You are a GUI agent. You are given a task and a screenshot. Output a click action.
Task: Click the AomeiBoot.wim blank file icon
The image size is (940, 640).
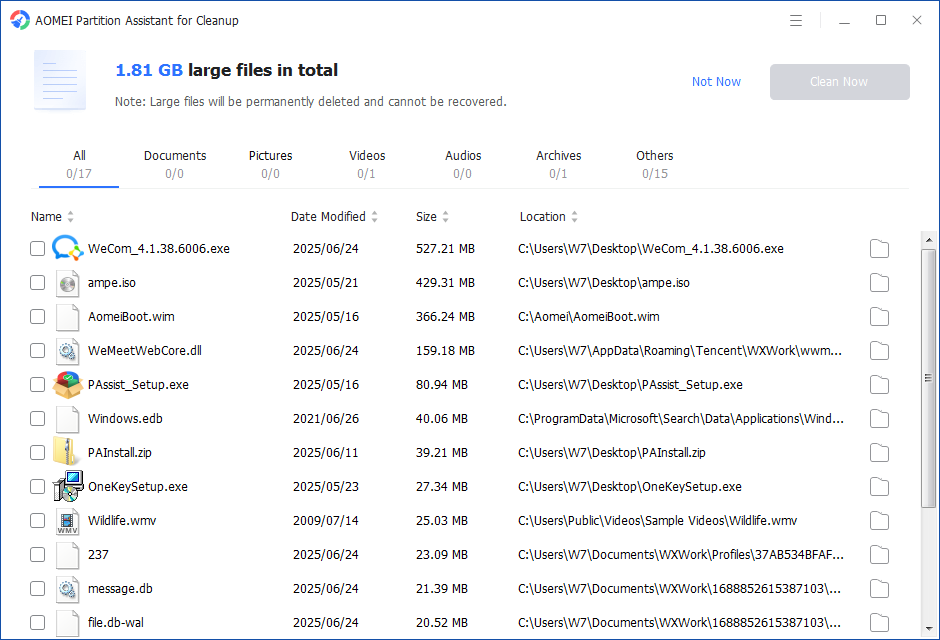point(67,317)
